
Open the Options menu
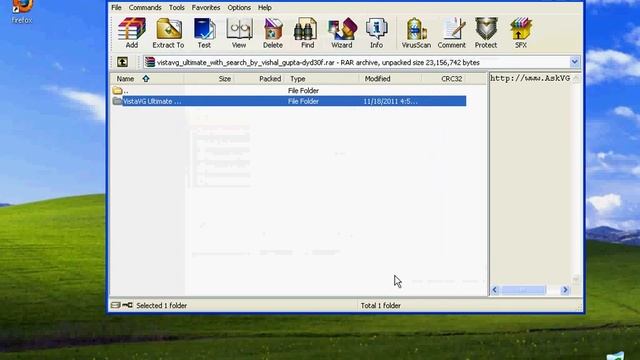pyautogui.click(x=239, y=7)
